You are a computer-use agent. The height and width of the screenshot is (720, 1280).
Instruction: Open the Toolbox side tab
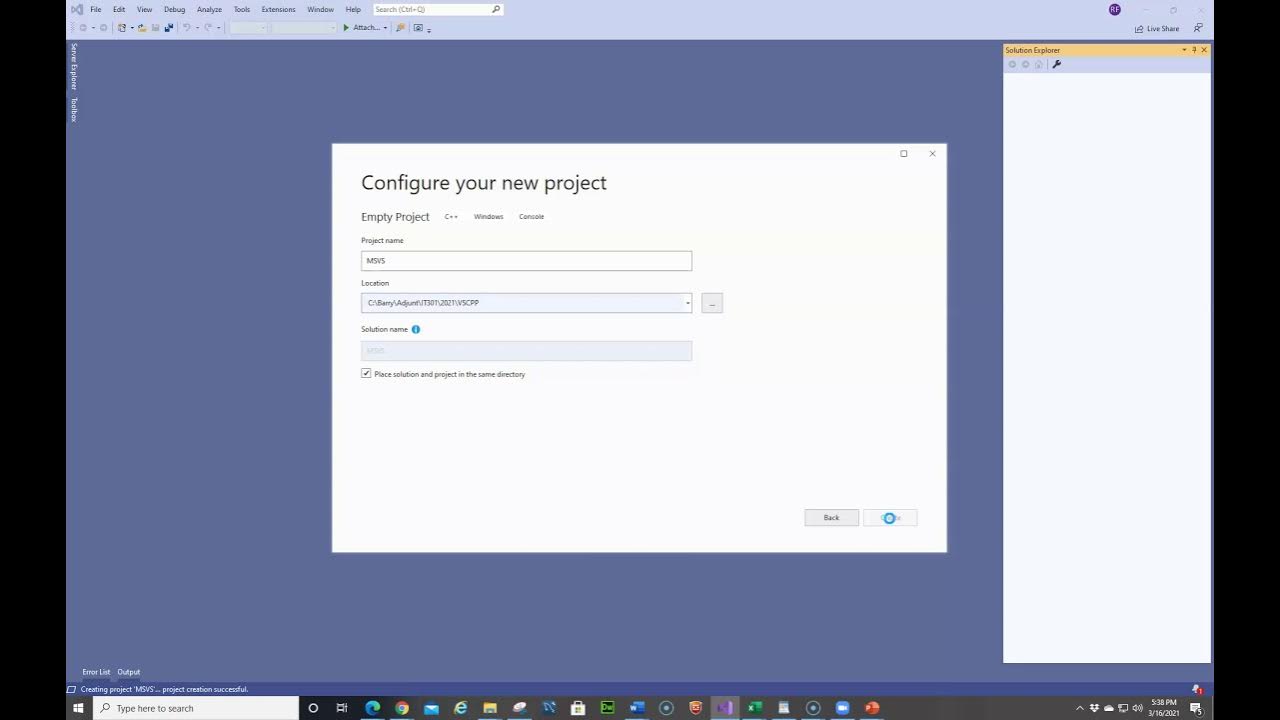(73, 110)
